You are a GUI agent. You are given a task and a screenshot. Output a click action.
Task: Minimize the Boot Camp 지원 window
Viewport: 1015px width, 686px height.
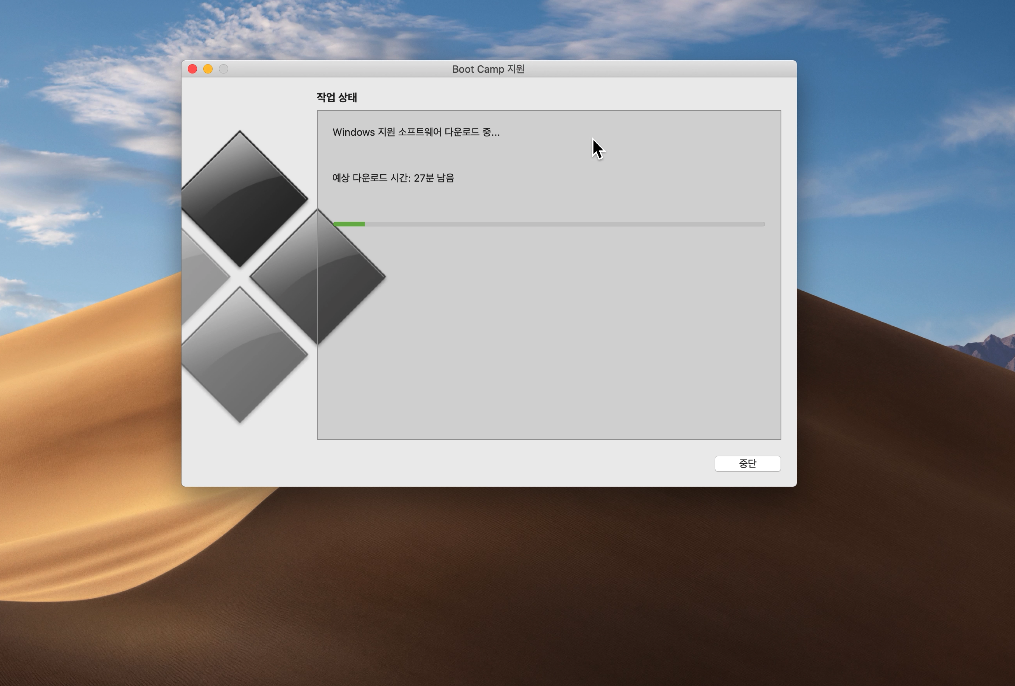pyautogui.click(x=208, y=69)
